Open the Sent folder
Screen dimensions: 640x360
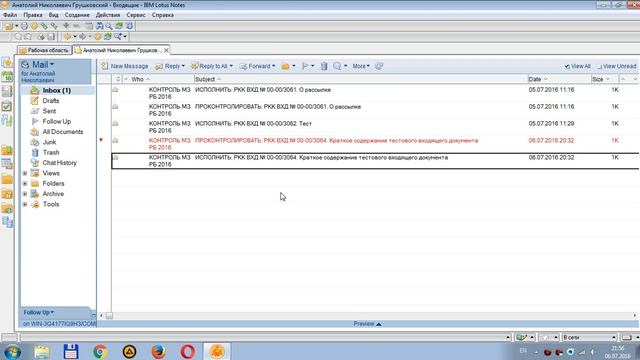(49, 111)
